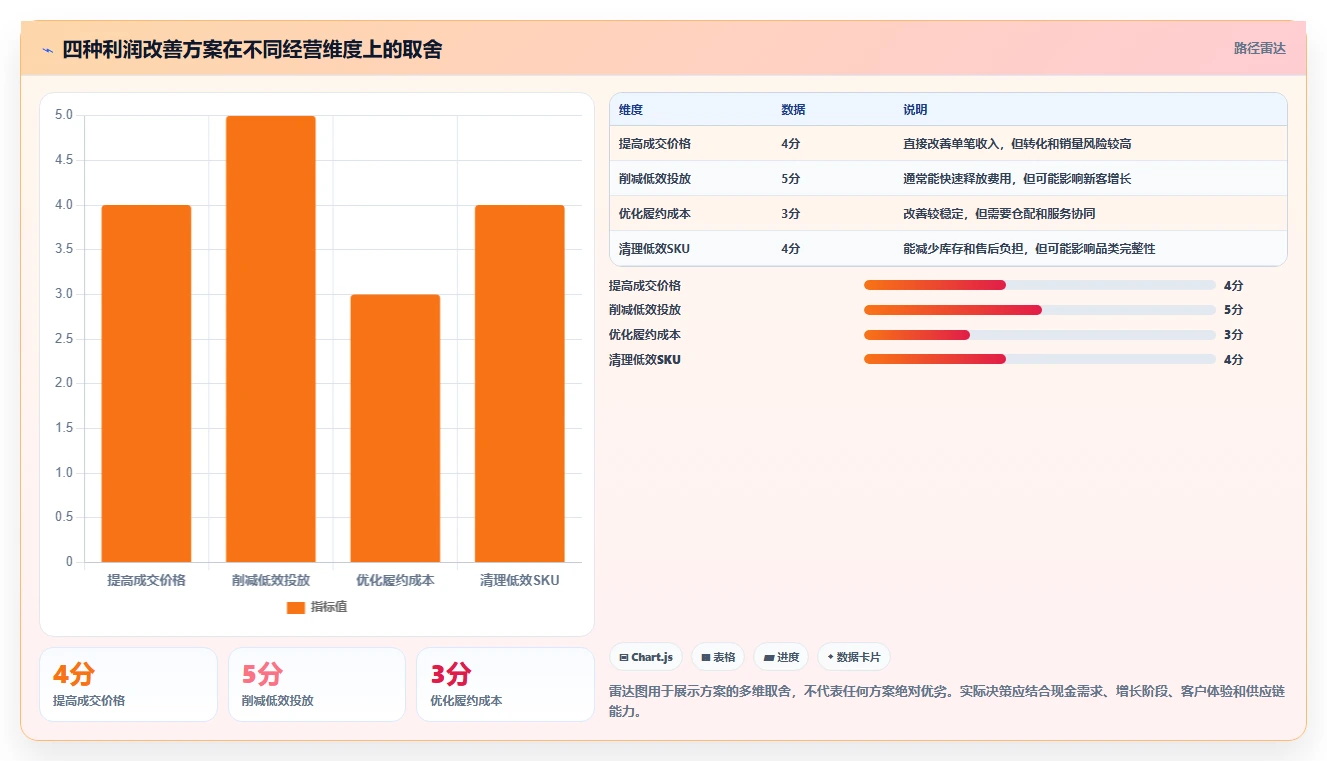Click description 直接改善单笔收入，但转化和销量风险较高
This screenshot has height=761, width=1327.
pos(1017,144)
